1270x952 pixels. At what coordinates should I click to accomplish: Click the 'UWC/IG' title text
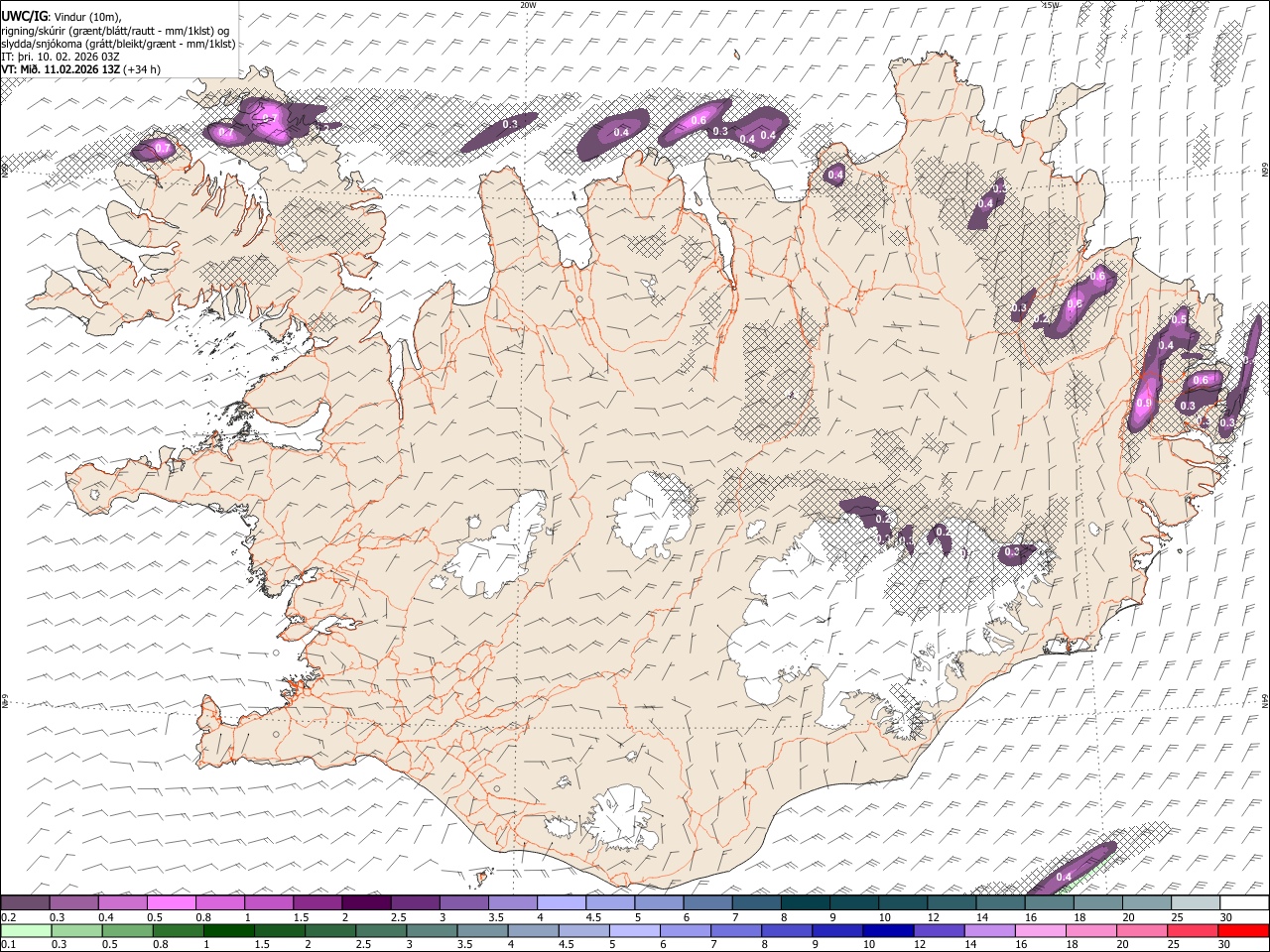click(x=24, y=16)
